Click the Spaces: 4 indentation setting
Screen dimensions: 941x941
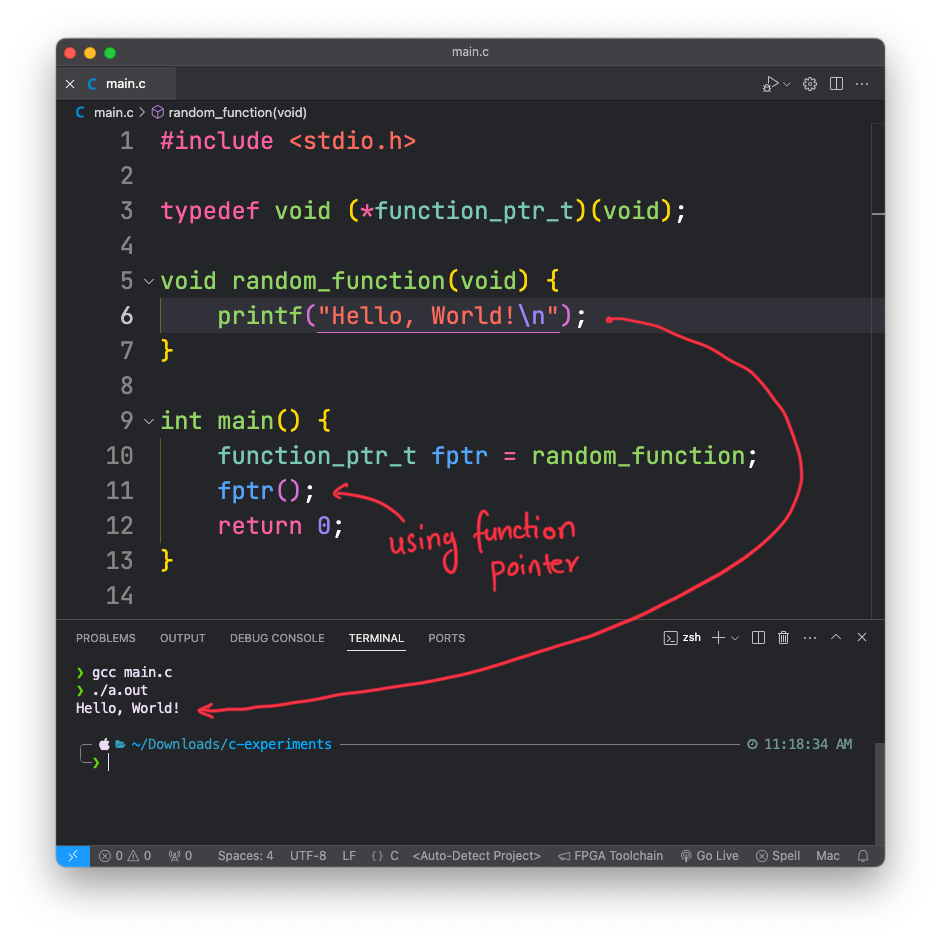(245, 856)
